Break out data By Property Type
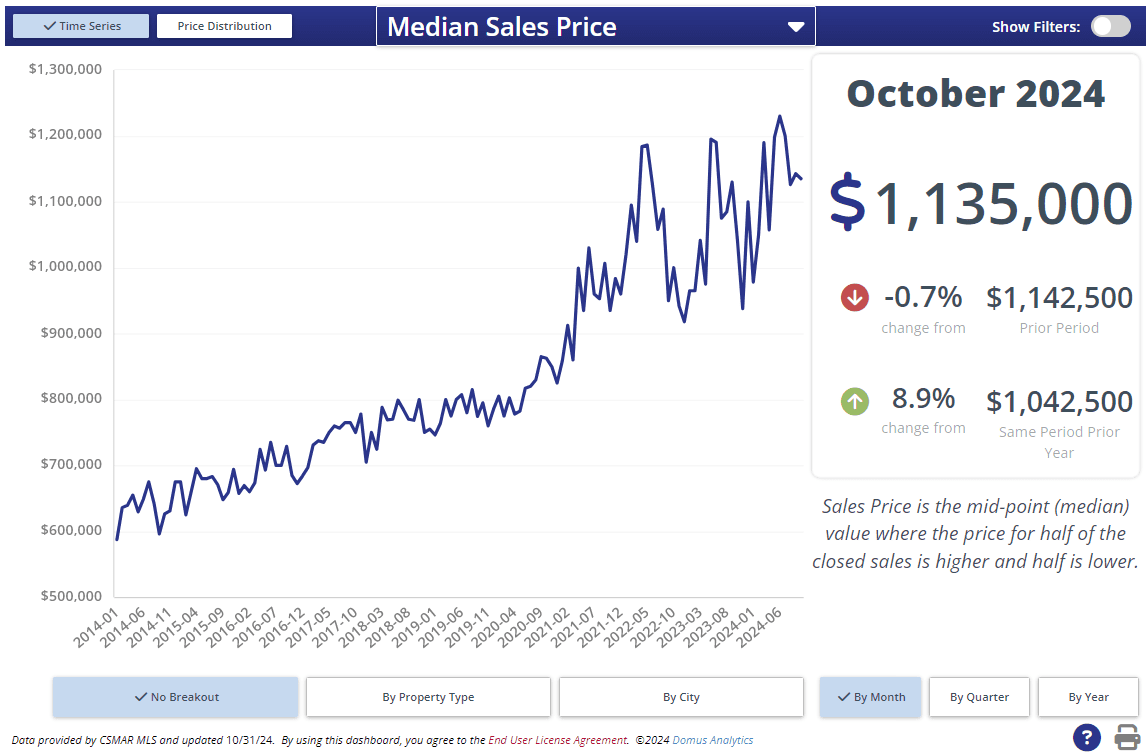The height and width of the screenshot is (752, 1146). pos(428,697)
